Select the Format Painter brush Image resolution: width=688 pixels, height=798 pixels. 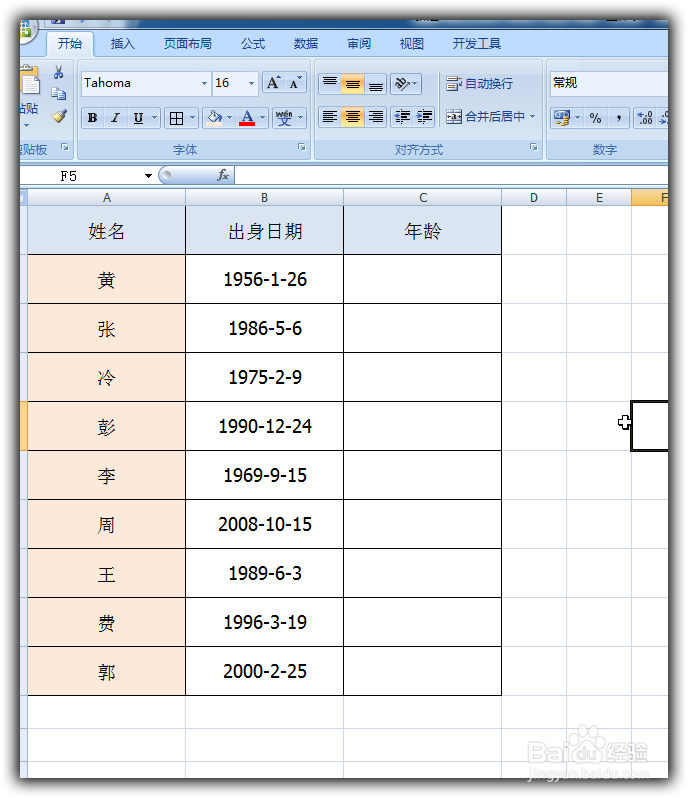[59, 116]
